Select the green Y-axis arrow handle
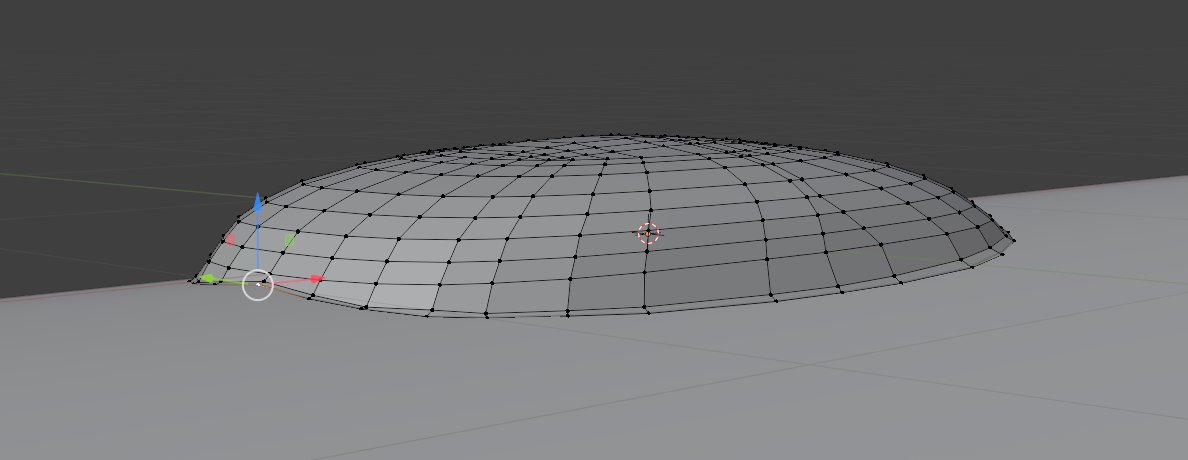Image resolution: width=1188 pixels, height=460 pixels. coord(208,278)
